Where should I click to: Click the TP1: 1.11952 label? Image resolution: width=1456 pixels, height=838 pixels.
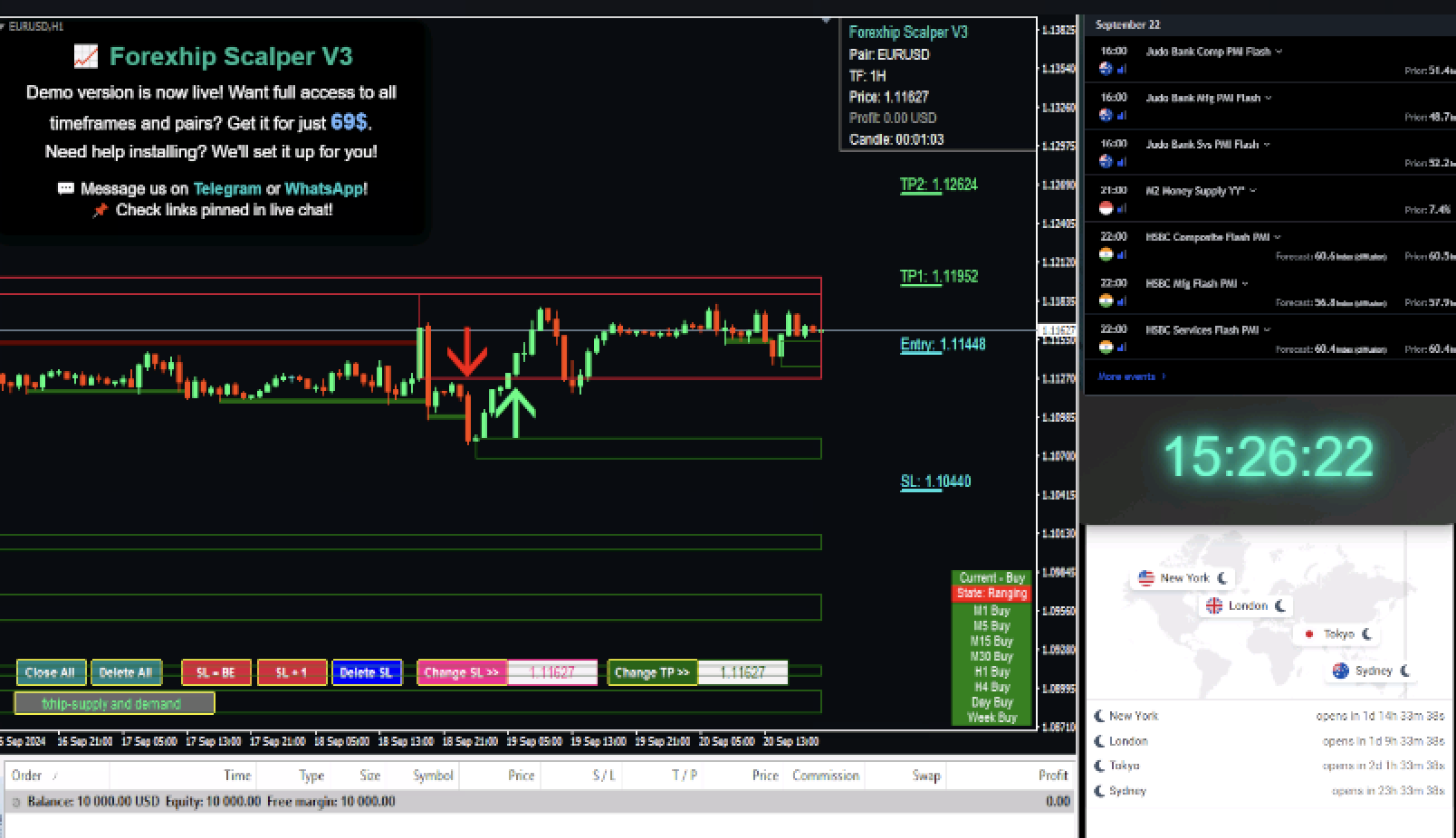(x=939, y=277)
